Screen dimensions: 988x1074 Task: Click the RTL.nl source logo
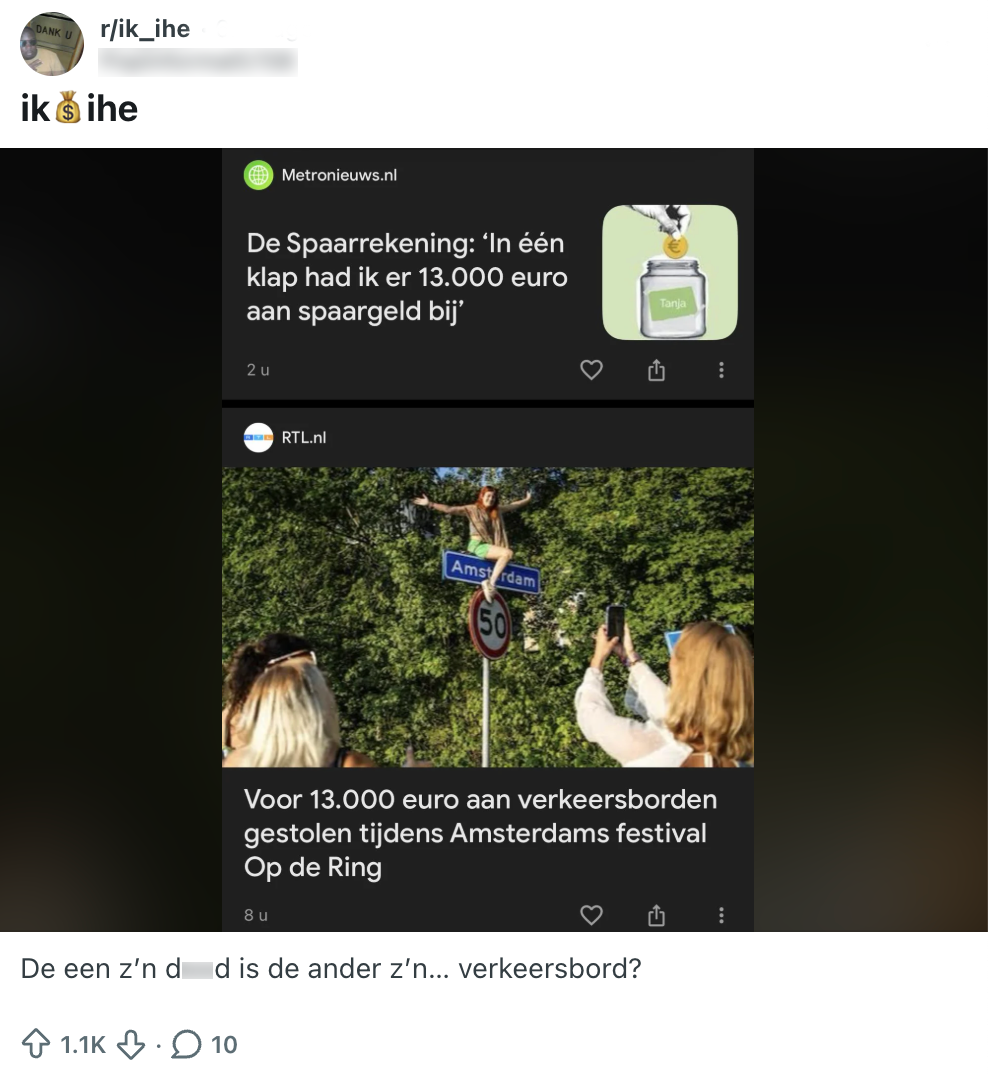258,438
